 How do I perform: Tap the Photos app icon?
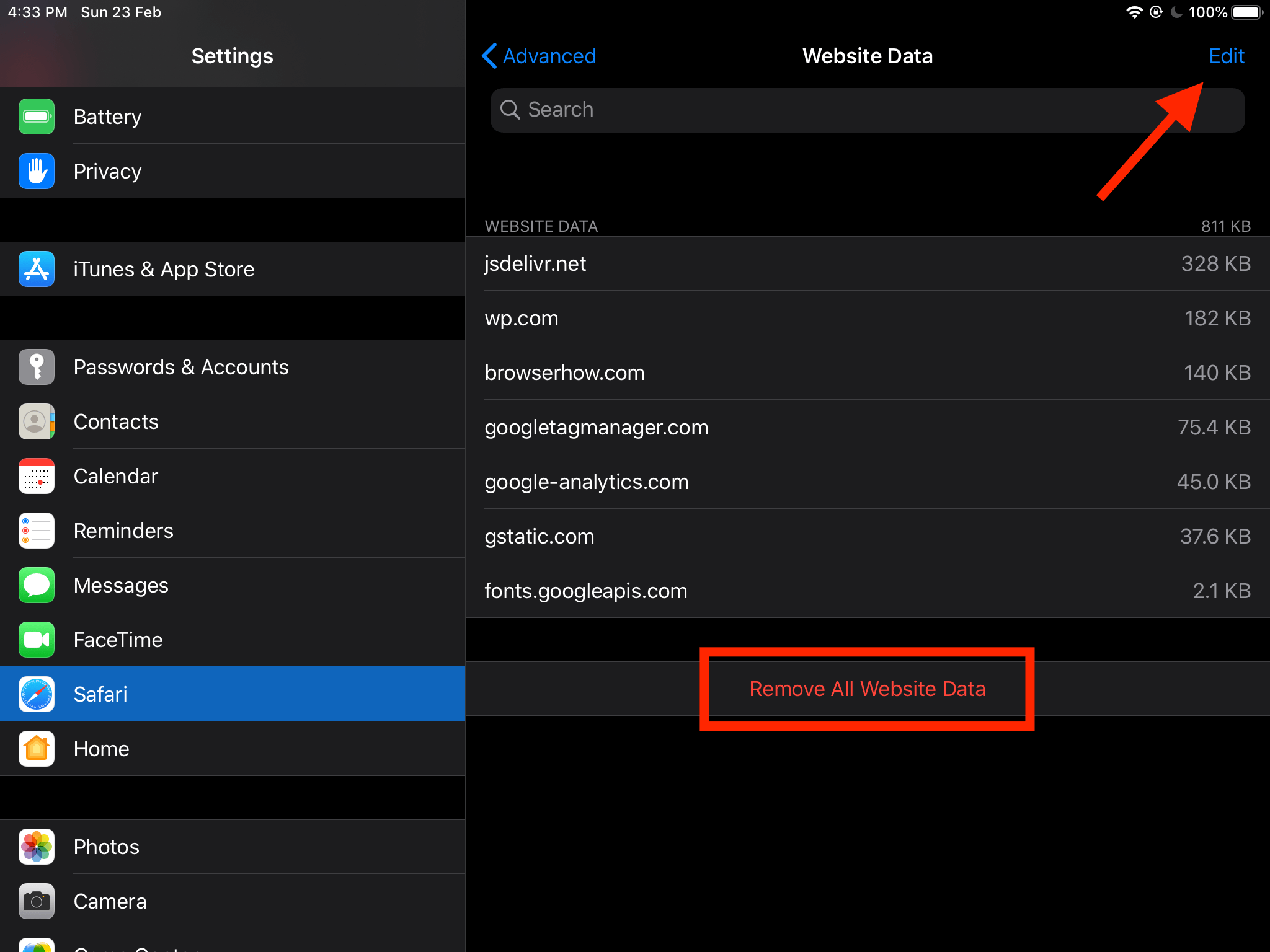point(36,847)
